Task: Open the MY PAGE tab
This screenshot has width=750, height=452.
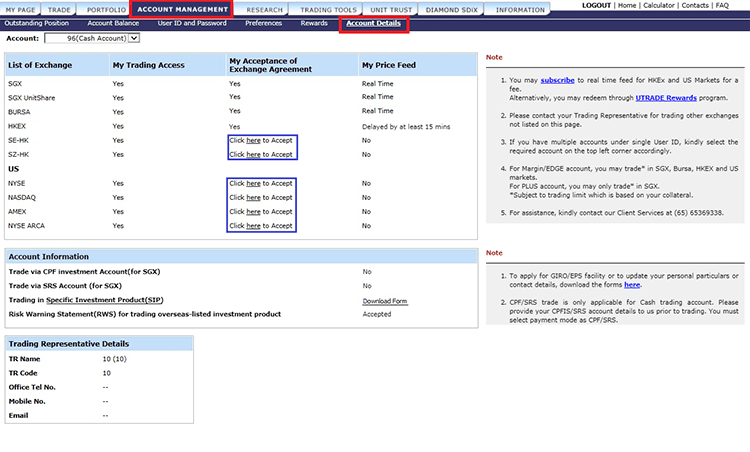Action: coord(21,10)
